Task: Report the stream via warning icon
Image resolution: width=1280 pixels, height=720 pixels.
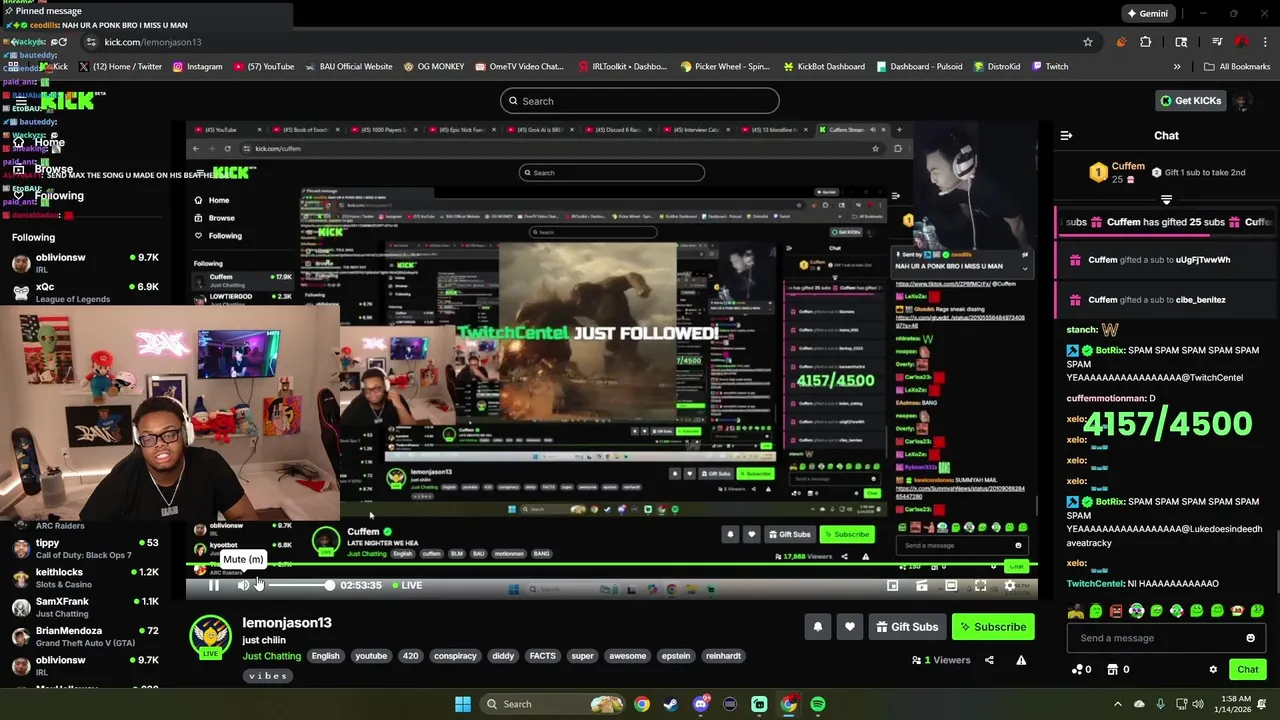Action: point(1021,660)
